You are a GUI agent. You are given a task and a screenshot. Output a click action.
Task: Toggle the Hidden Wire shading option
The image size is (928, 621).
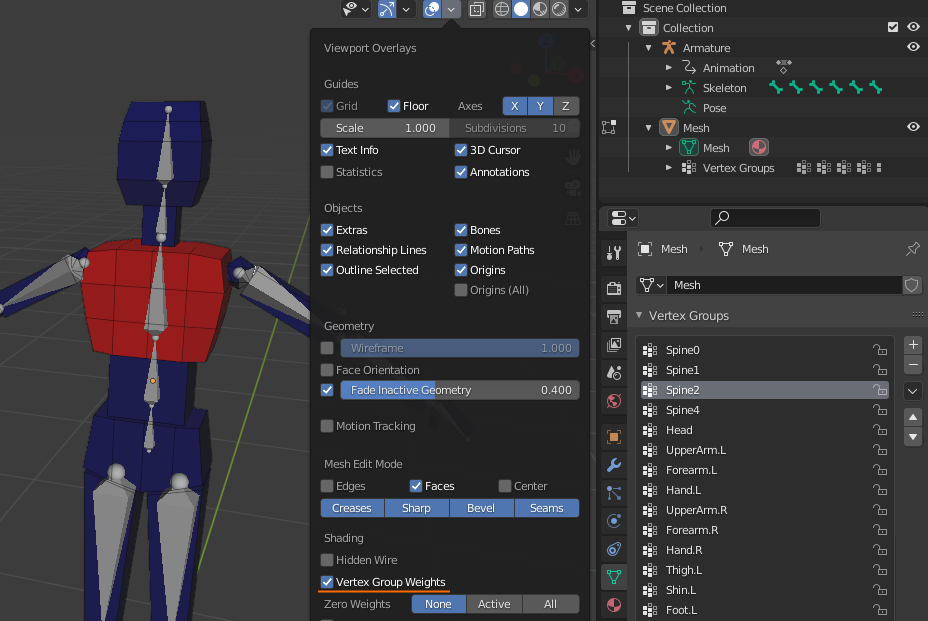click(x=326, y=560)
